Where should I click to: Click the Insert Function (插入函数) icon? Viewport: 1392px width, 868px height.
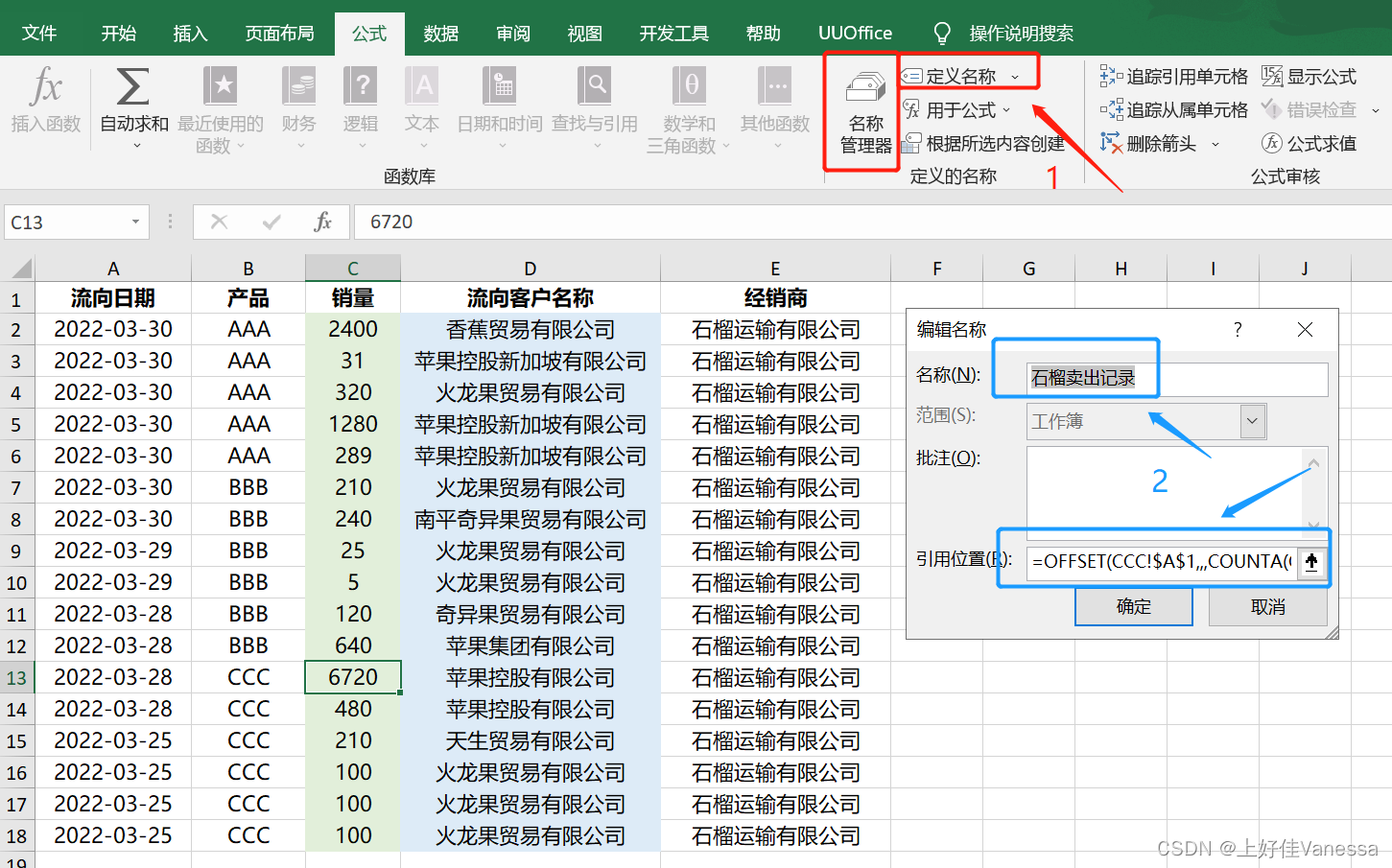pyautogui.click(x=45, y=86)
